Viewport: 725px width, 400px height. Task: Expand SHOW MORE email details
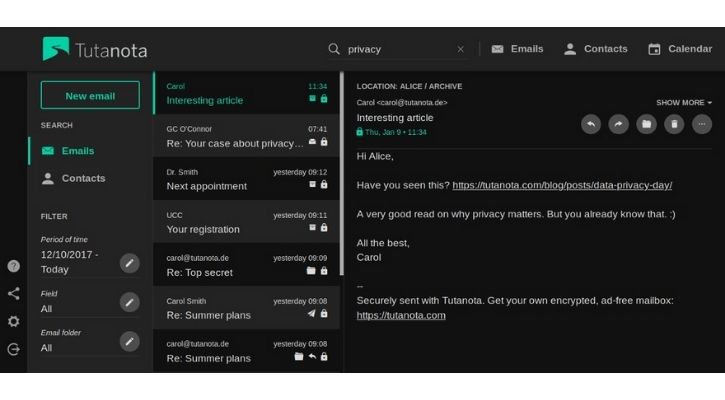(684, 102)
